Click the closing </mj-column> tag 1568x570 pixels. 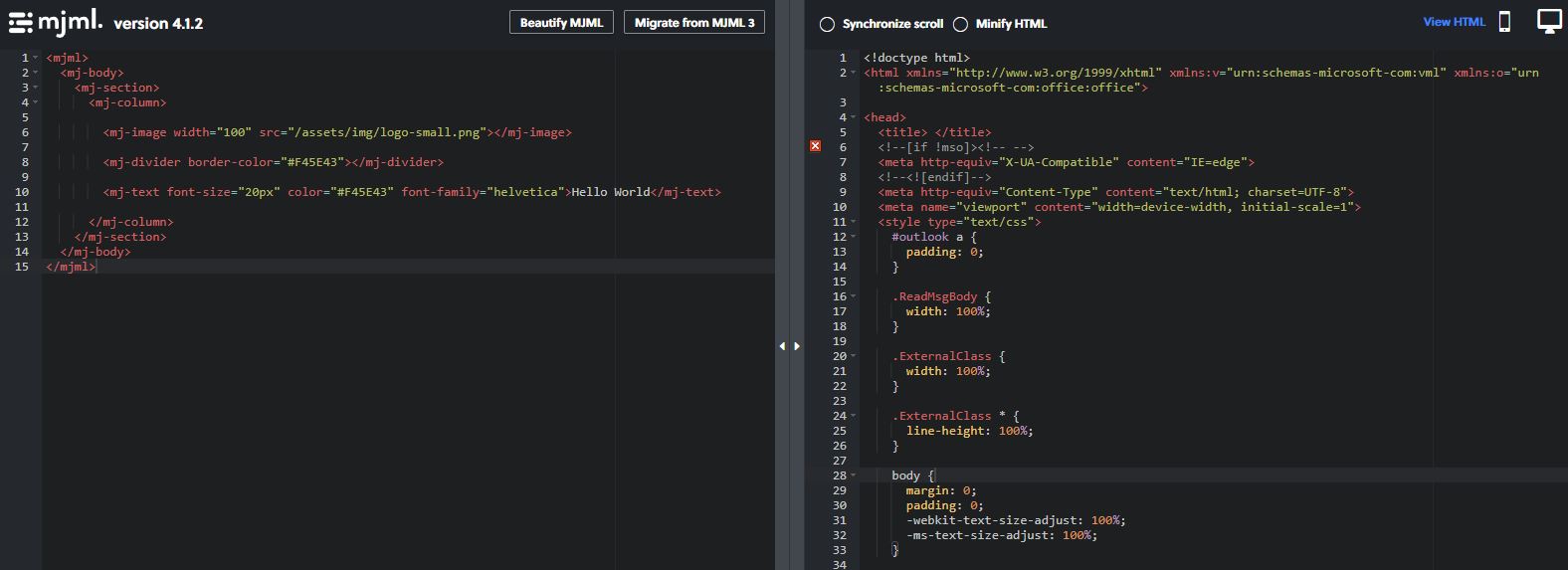pos(130,222)
